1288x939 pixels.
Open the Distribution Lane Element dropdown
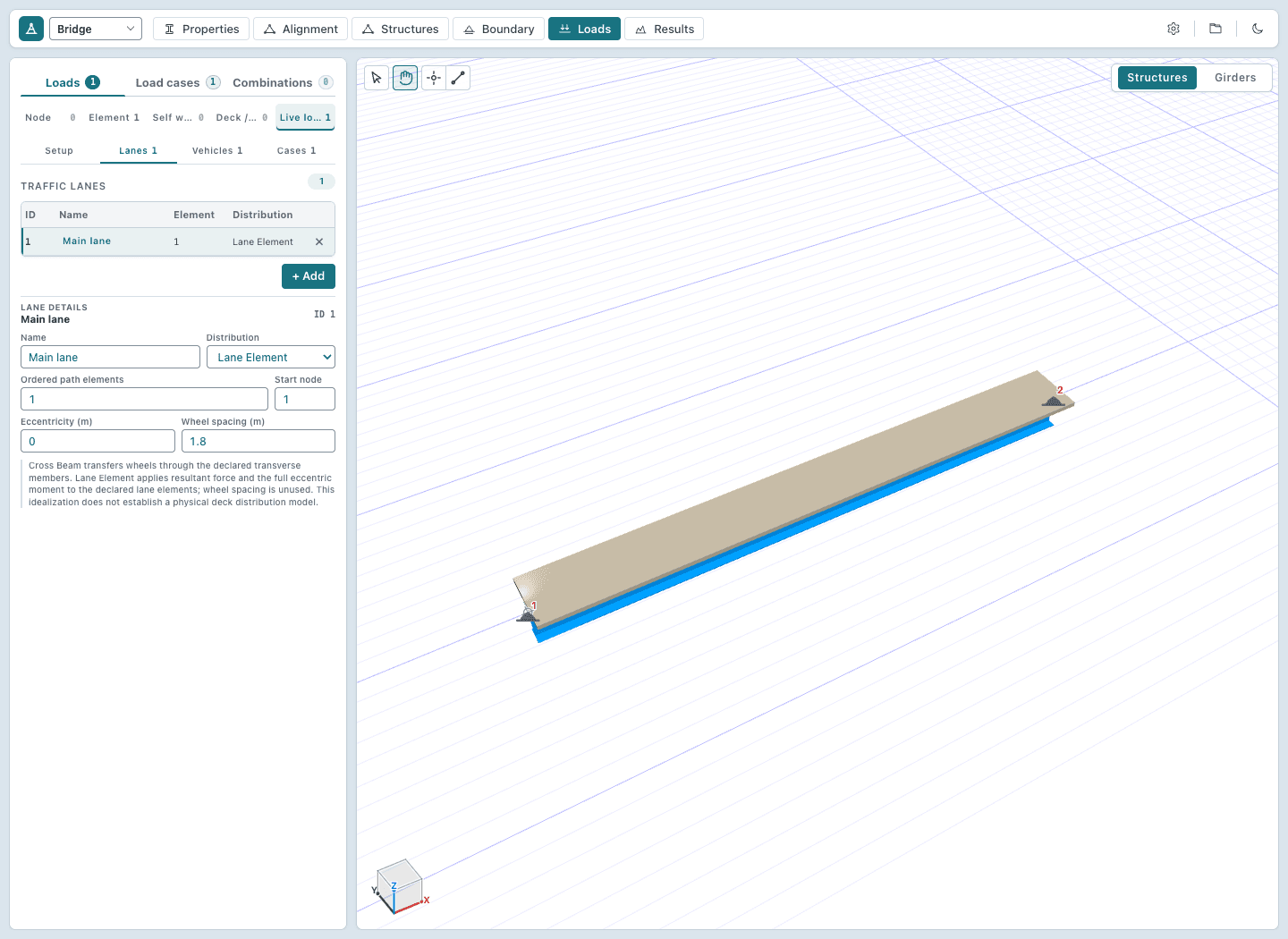pos(271,357)
